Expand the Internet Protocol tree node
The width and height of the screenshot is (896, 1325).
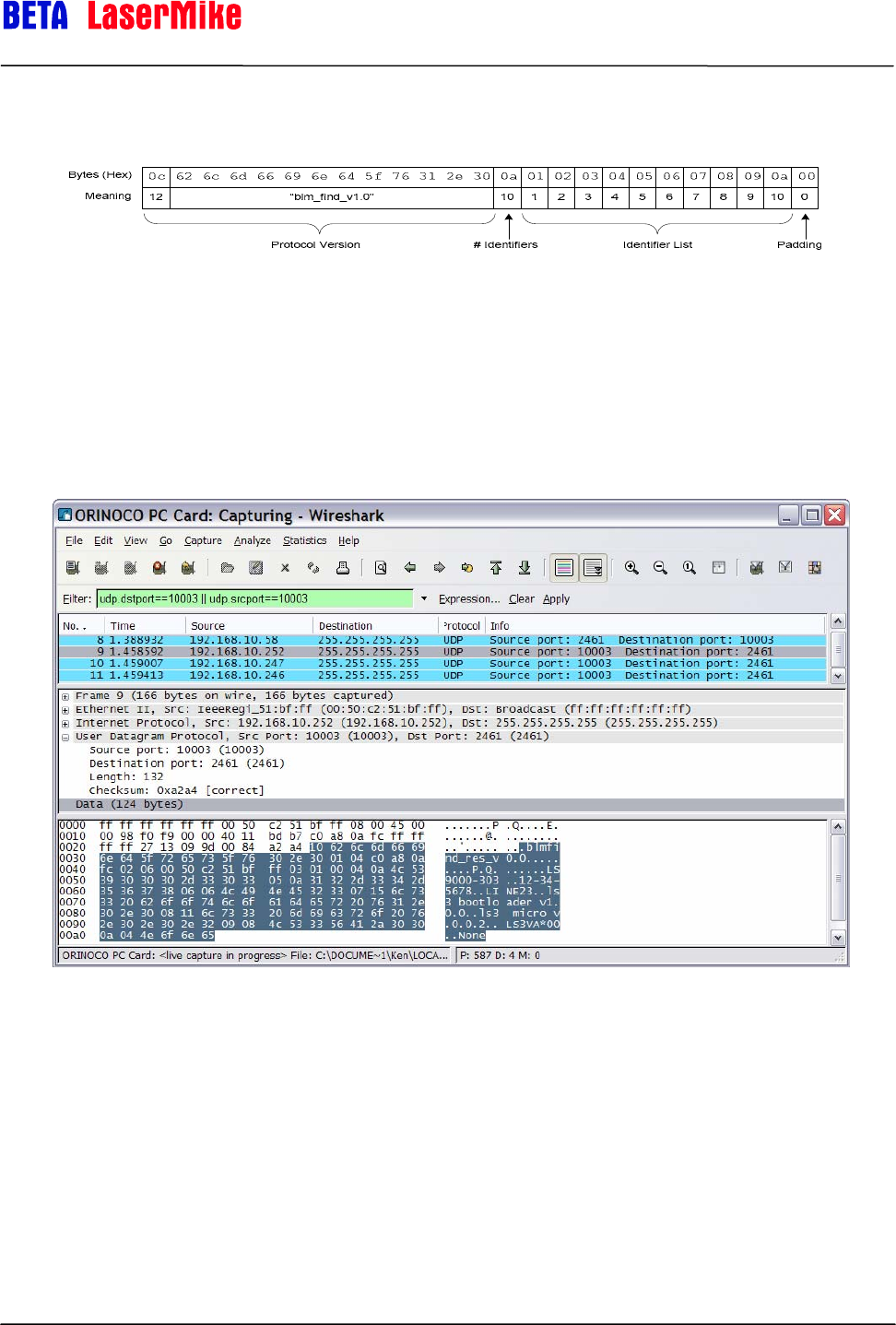(x=65, y=724)
